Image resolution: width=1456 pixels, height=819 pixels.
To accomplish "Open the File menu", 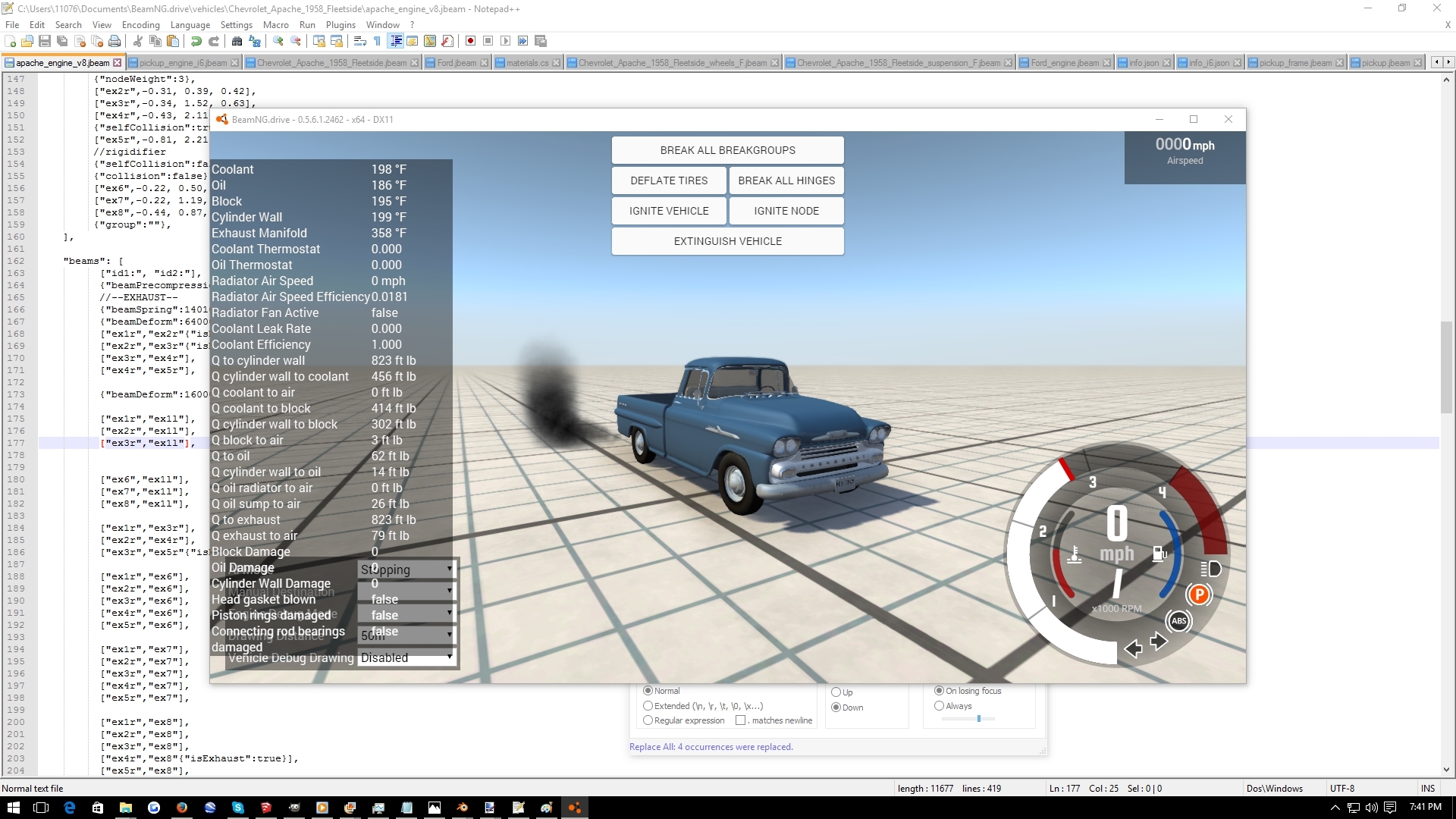I will pos(12,25).
